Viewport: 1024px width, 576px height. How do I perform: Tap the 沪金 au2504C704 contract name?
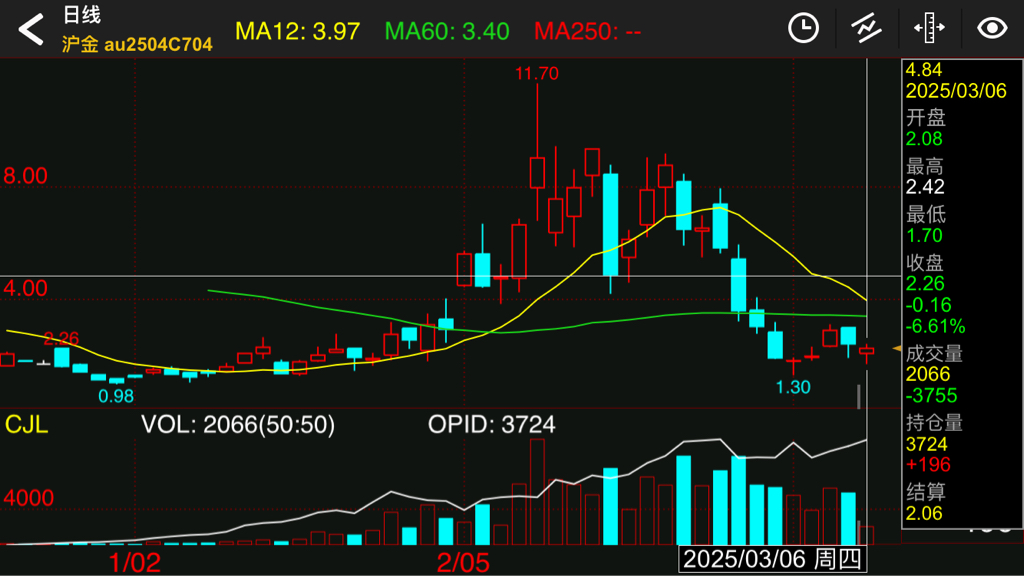pos(137,45)
